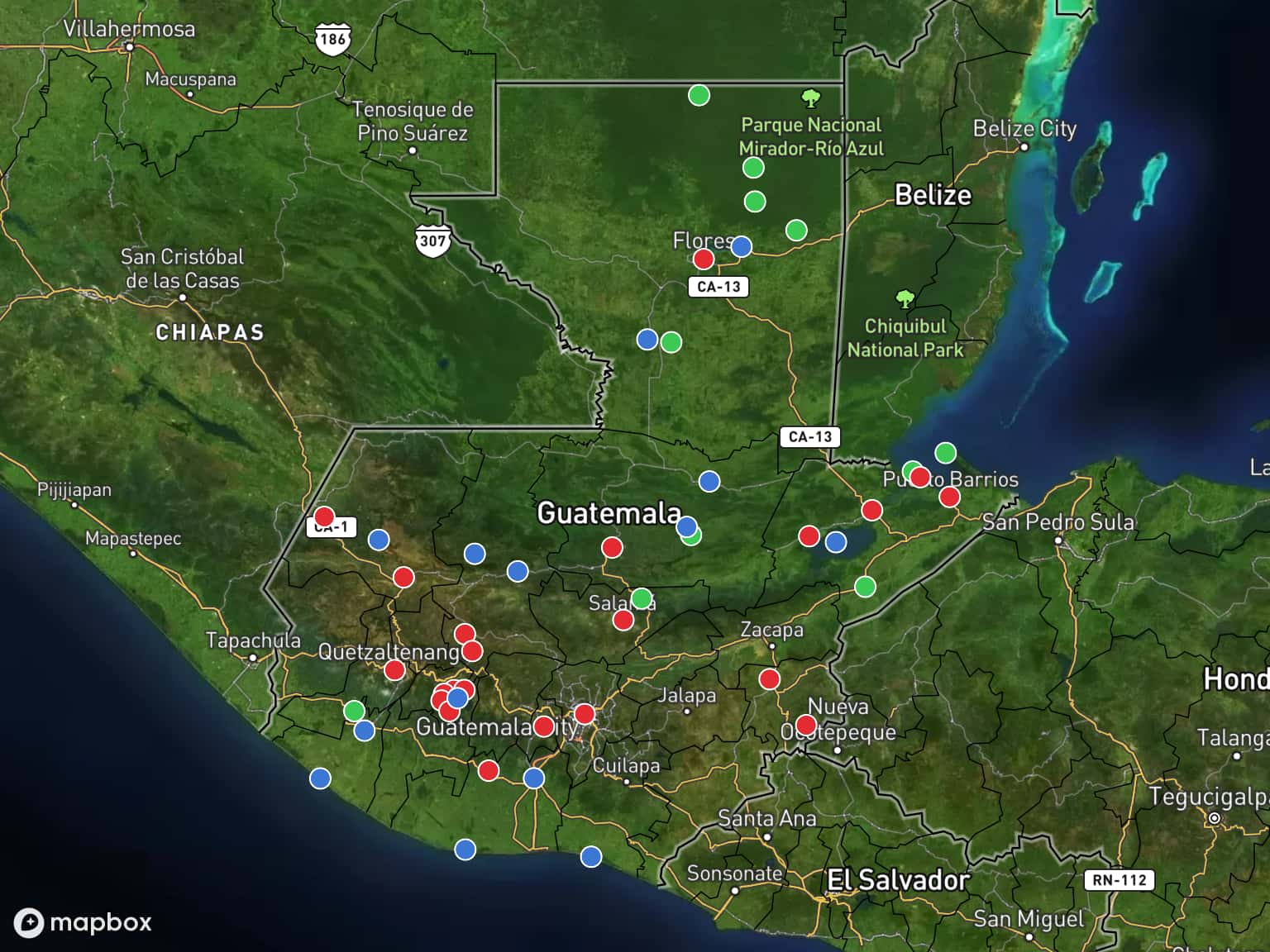This screenshot has height=952, width=1270.
Task: Click the RN-112 highway shield
Action: tap(1120, 880)
